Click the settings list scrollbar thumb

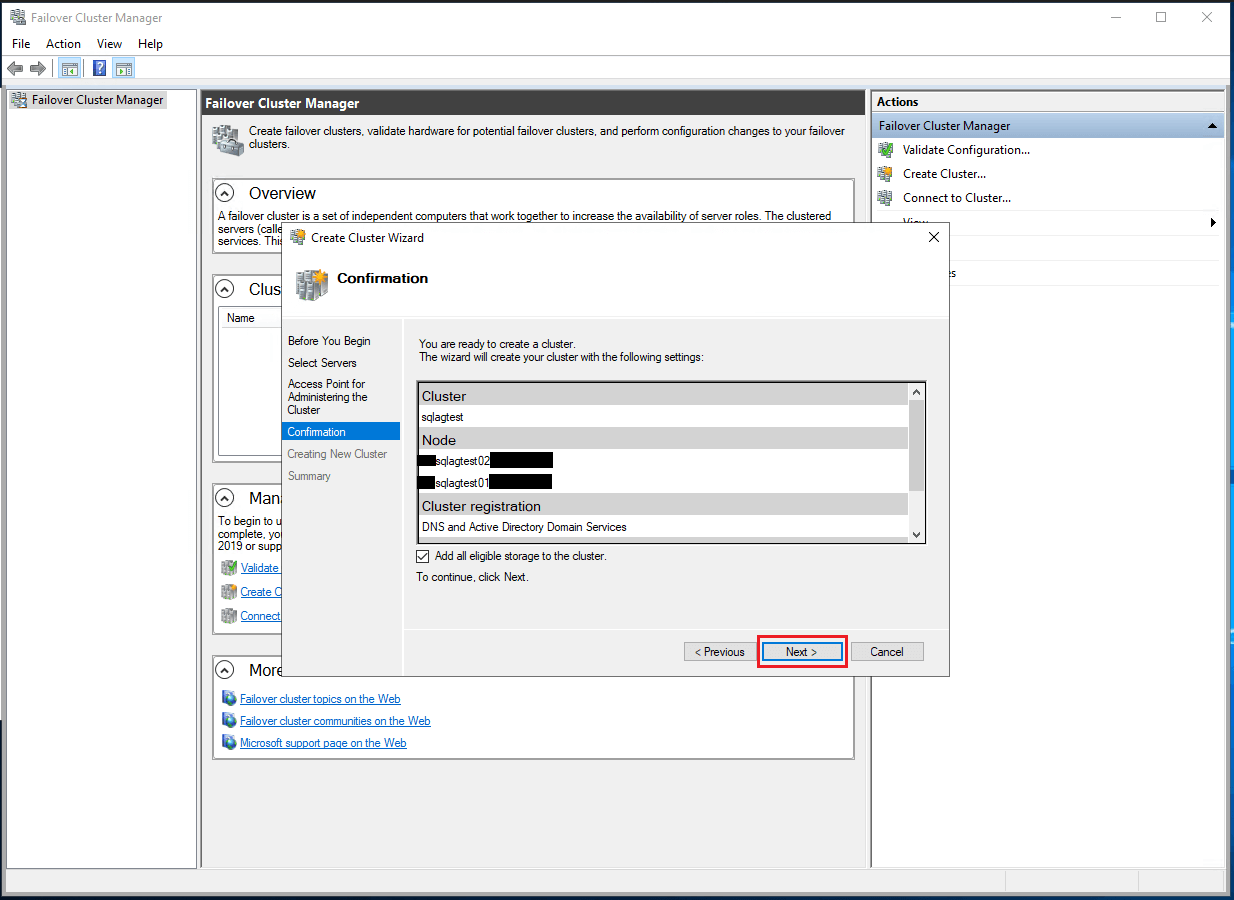[916, 446]
